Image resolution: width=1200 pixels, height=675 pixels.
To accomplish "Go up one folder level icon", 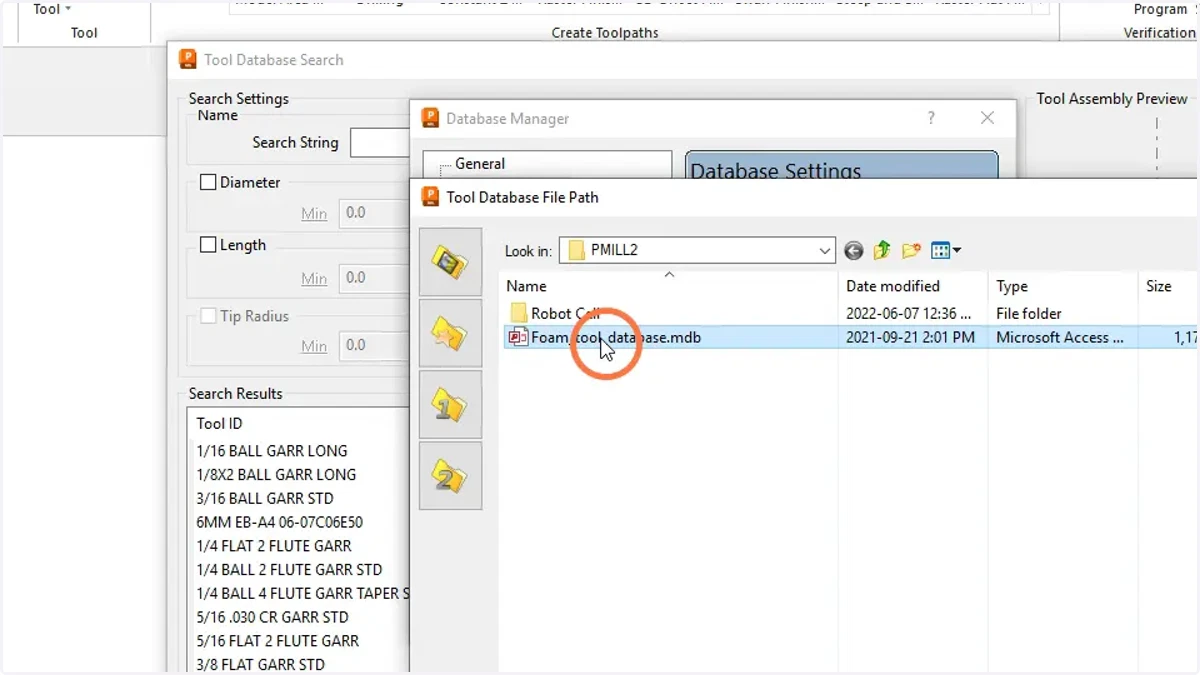I will [882, 251].
